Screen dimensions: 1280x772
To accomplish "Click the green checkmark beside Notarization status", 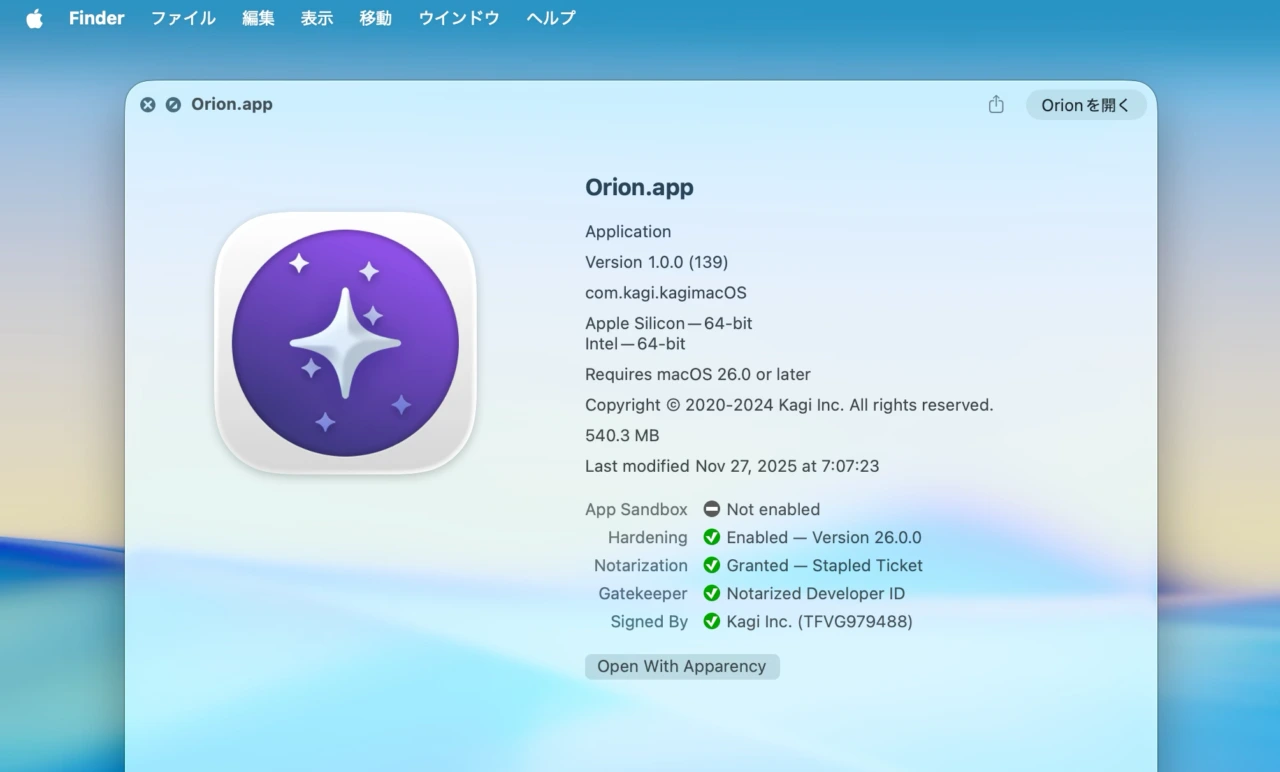I will (x=712, y=565).
